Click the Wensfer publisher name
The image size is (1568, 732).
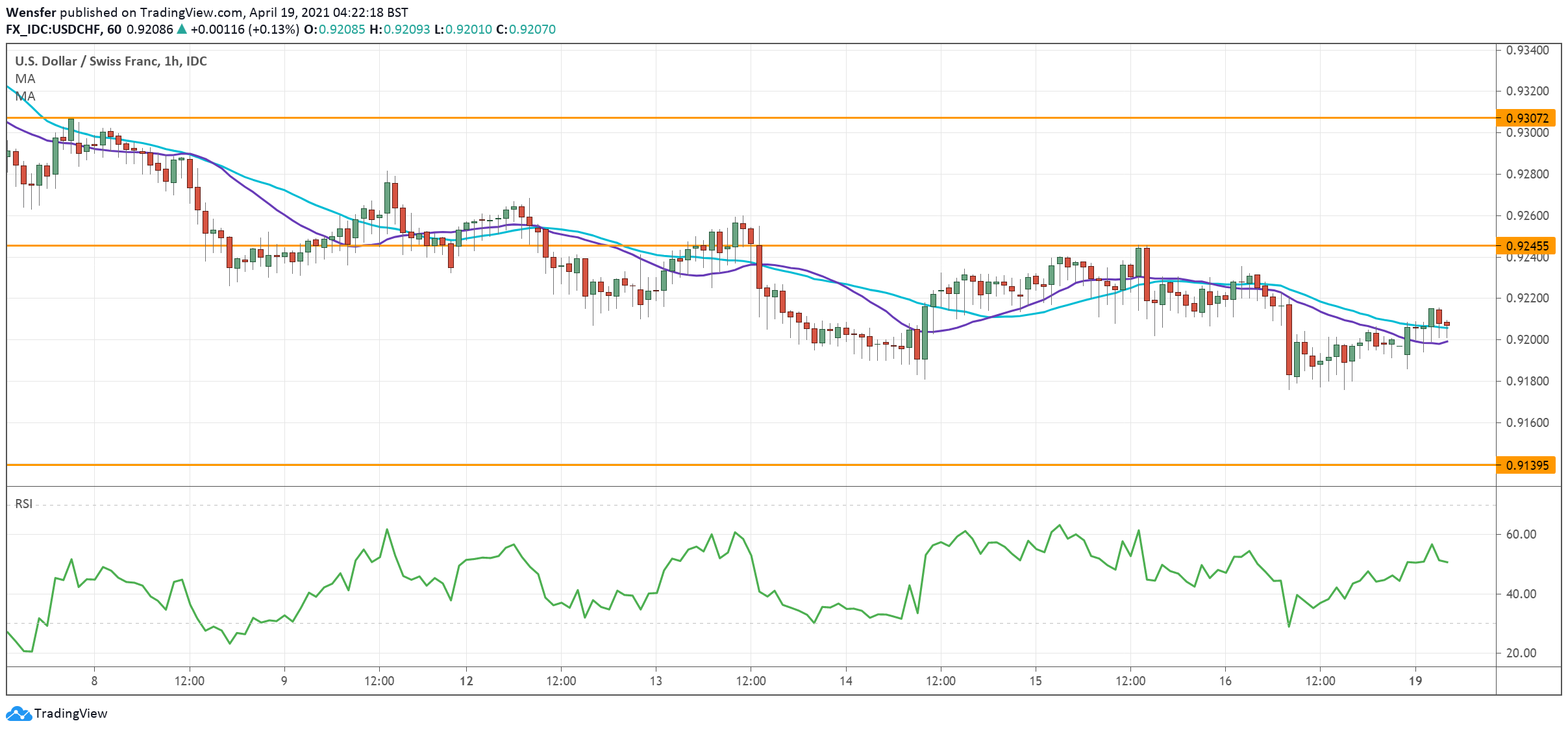click(x=31, y=11)
